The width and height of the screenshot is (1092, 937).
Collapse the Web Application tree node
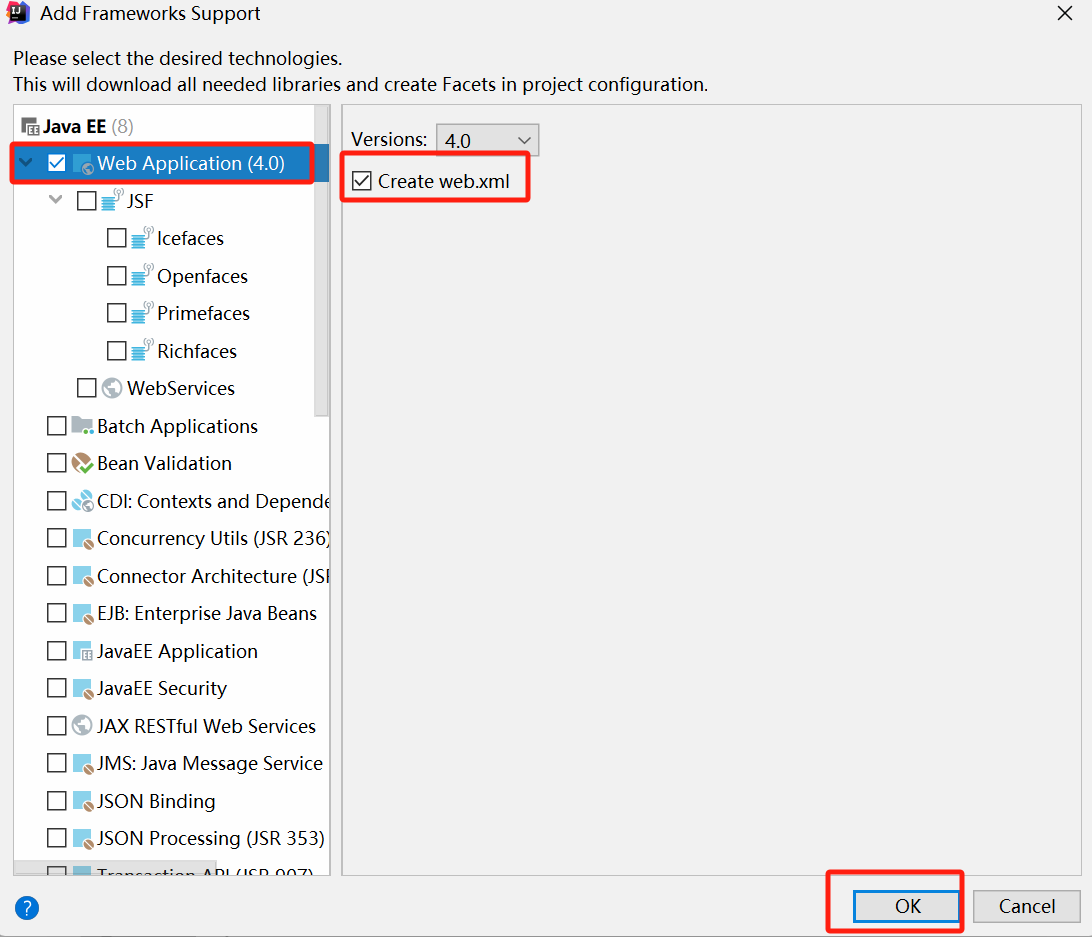(26, 163)
